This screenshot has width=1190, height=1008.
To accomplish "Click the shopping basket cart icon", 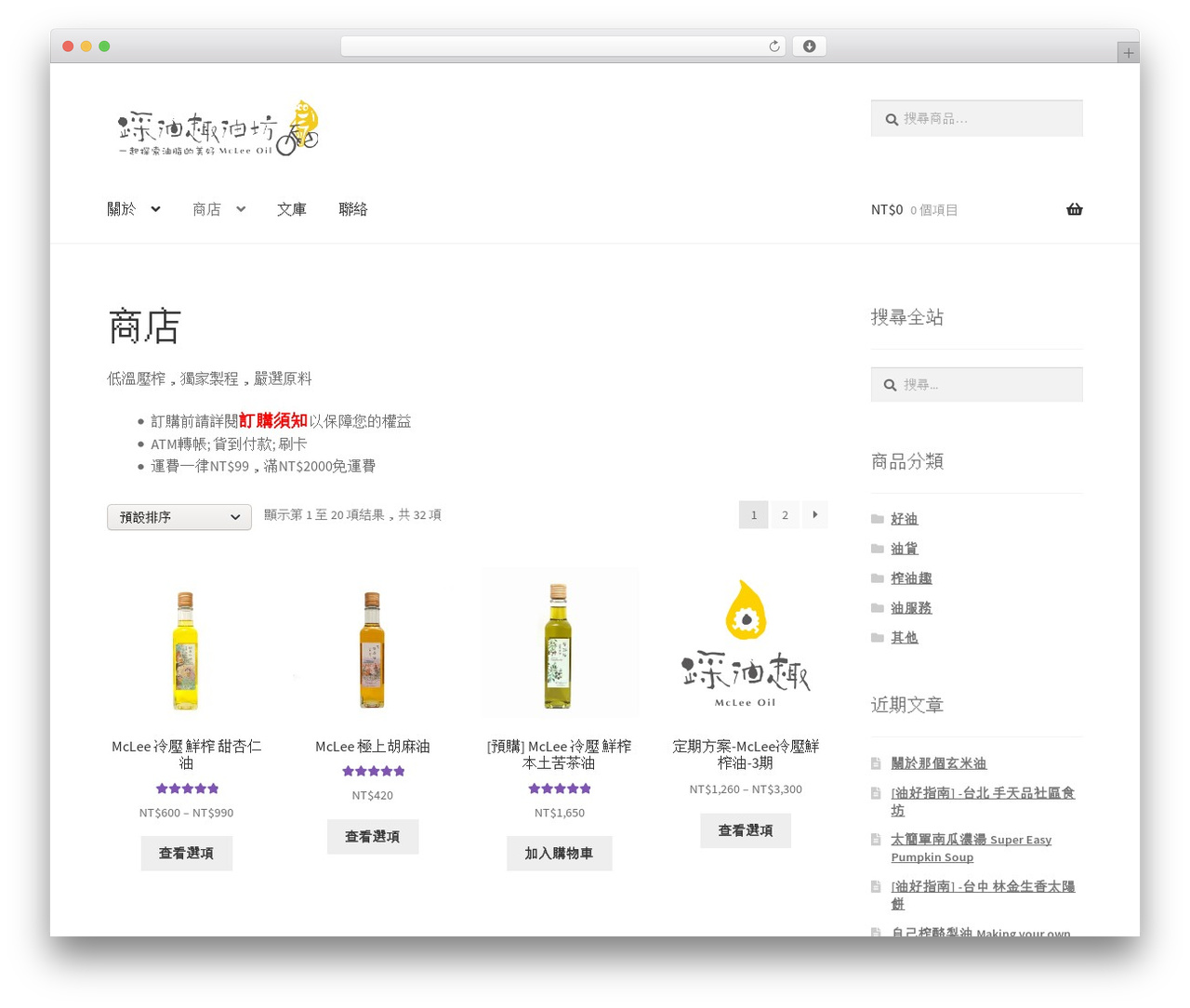I will click(1074, 209).
